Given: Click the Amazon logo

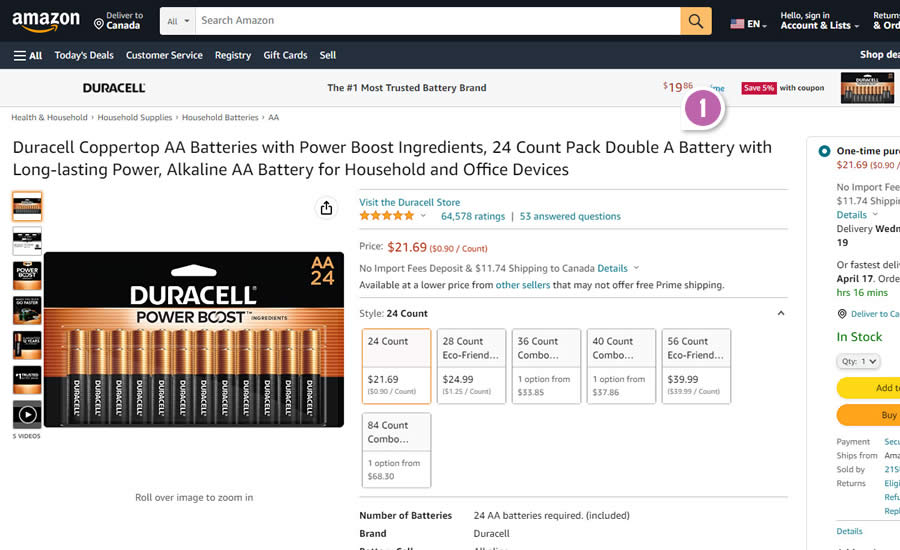Looking at the screenshot, I should click(x=46, y=21).
